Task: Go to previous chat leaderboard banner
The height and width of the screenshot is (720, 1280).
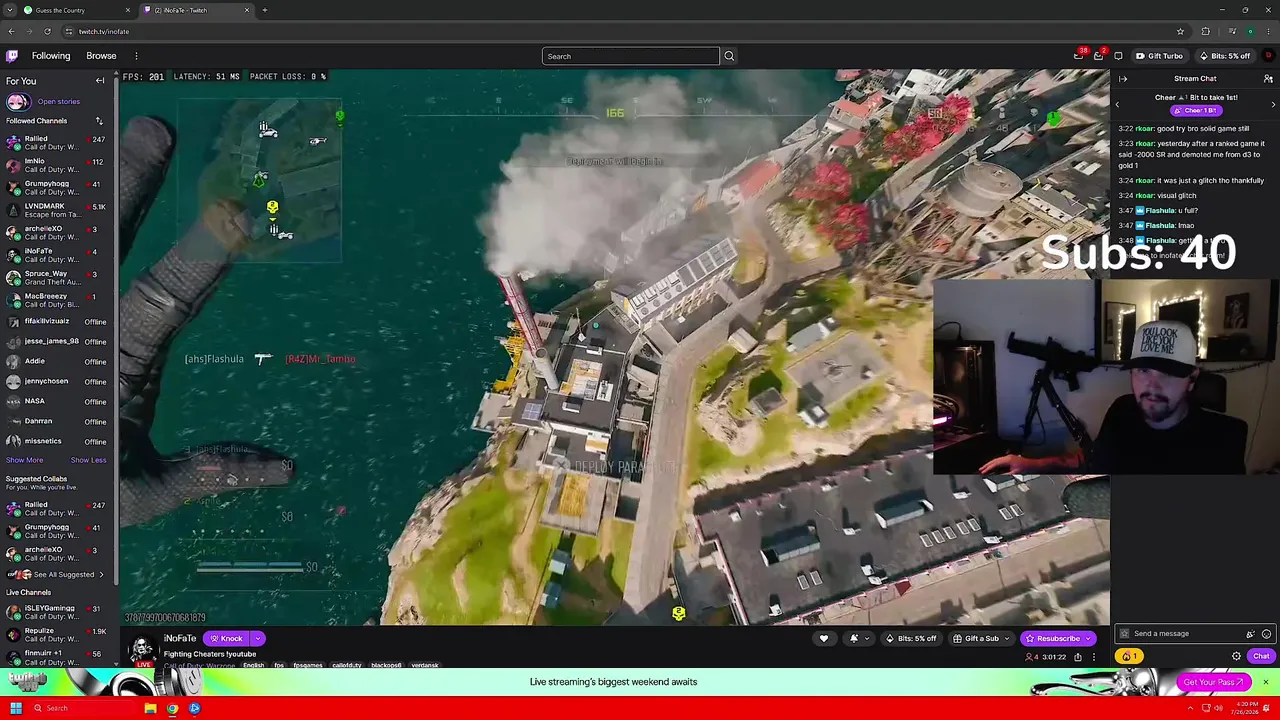Action: pos(1117,104)
